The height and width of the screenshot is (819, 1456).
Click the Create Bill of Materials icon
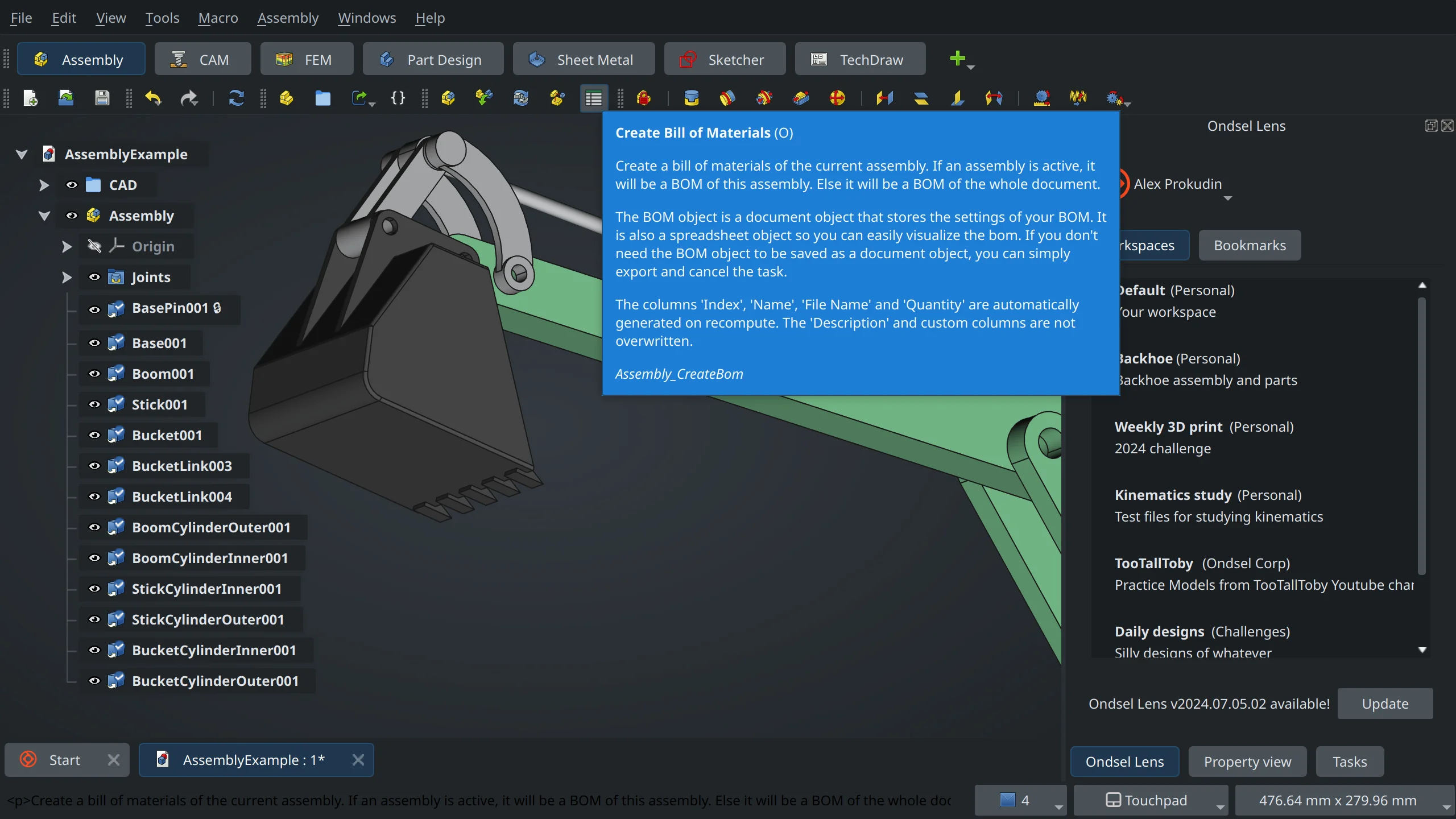[x=594, y=98]
